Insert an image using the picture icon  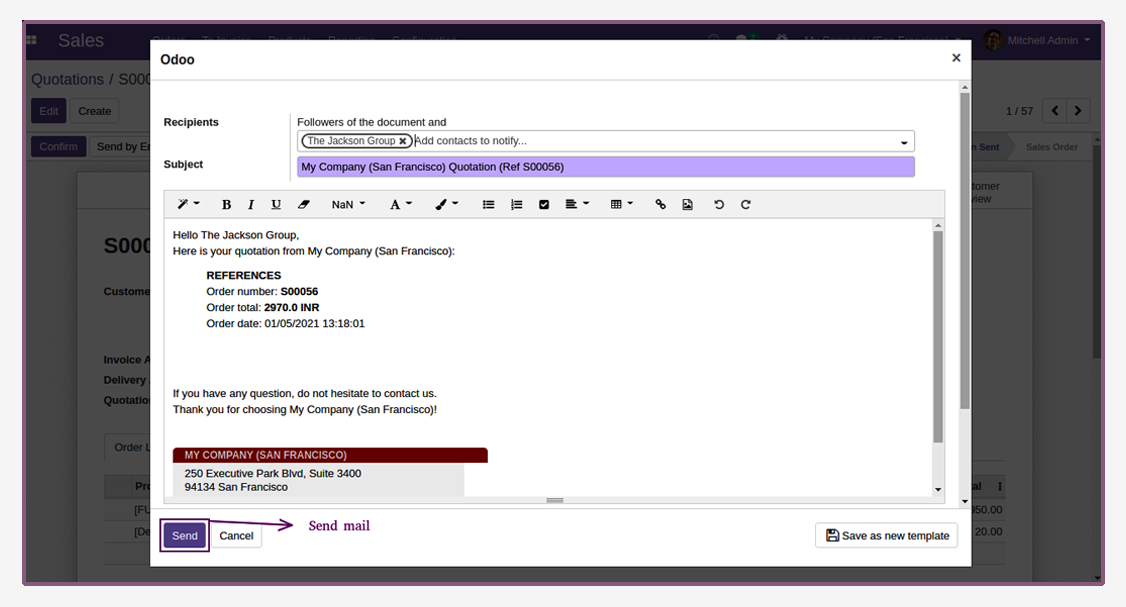687,205
